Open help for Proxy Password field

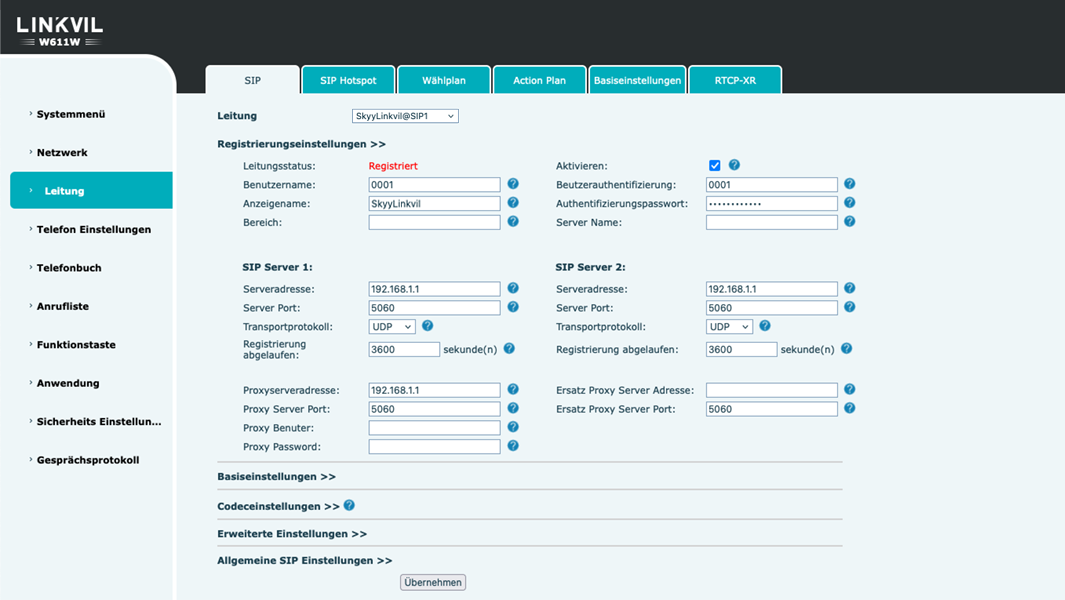click(513, 446)
